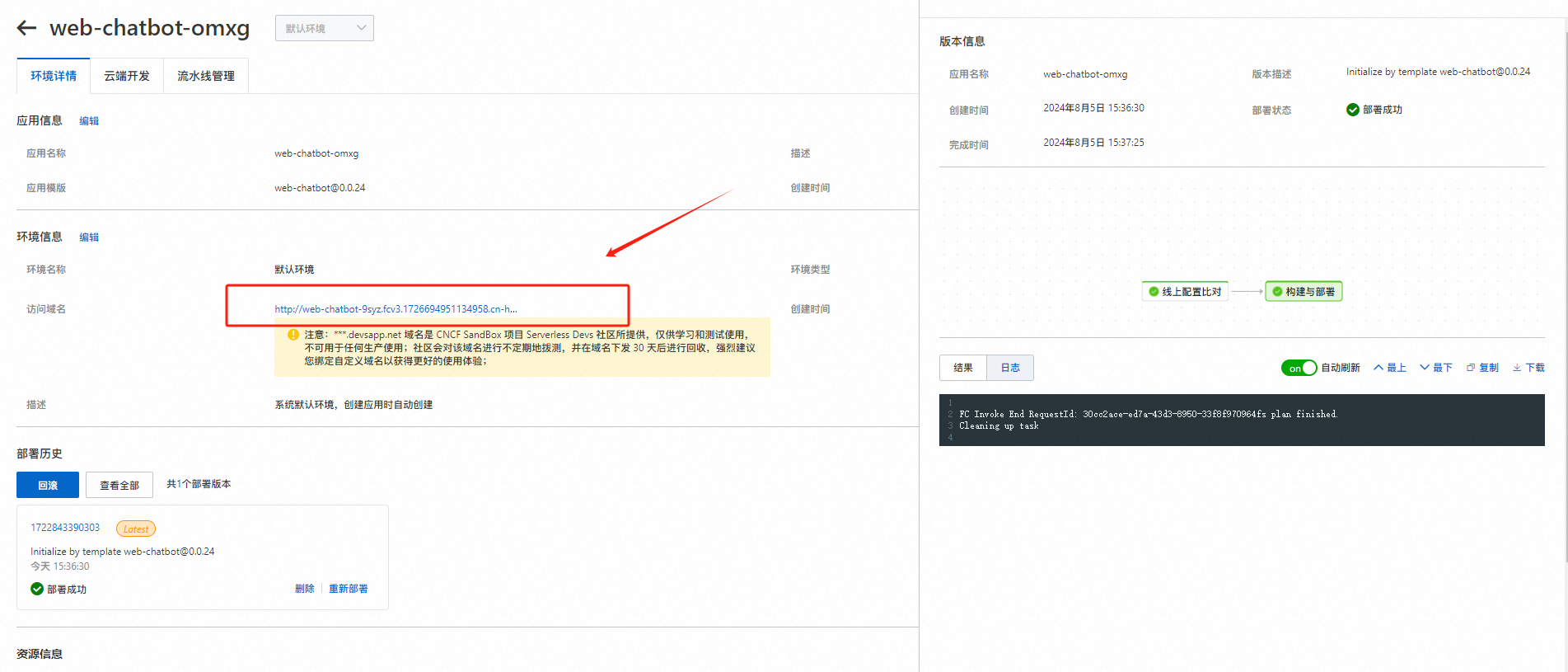The height and width of the screenshot is (672, 1568).
Task: Click the 2024年8月5日 15:37:25 completion time
Action: [x=1093, y=143]
